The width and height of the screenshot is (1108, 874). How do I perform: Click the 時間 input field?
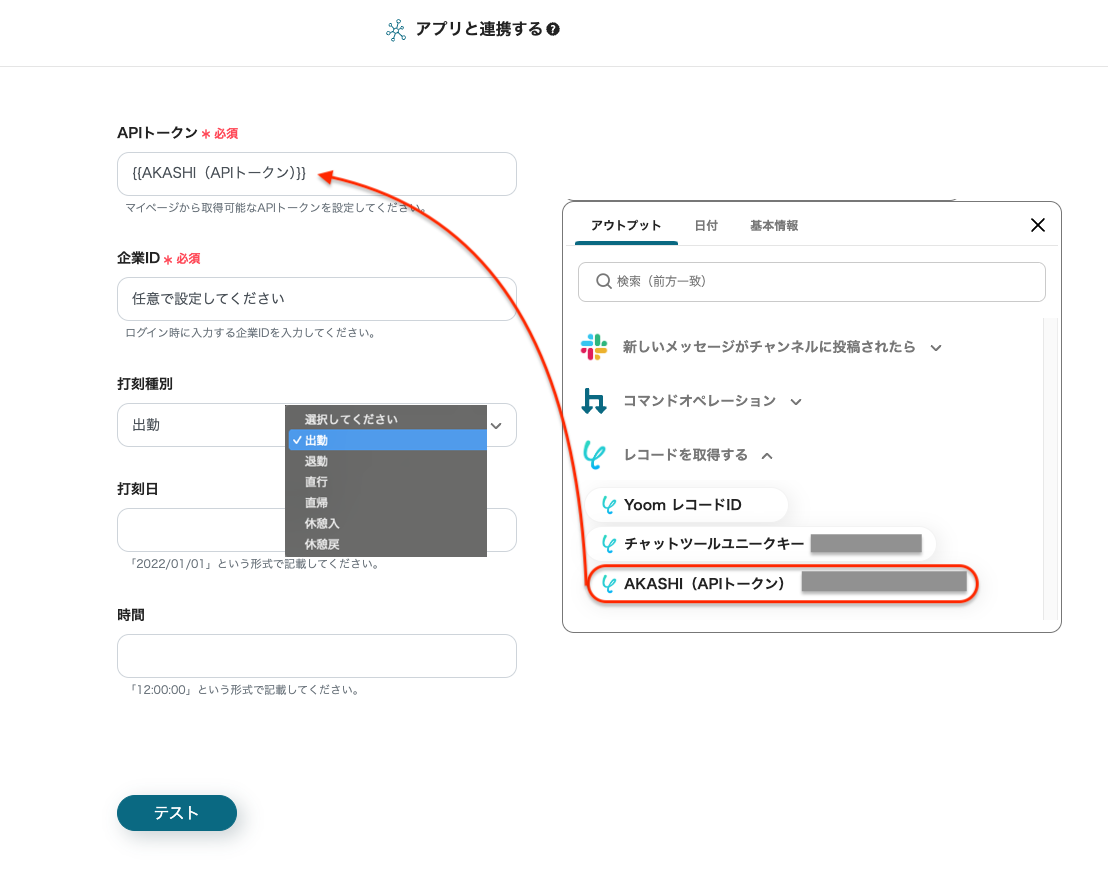pos(316,656)
